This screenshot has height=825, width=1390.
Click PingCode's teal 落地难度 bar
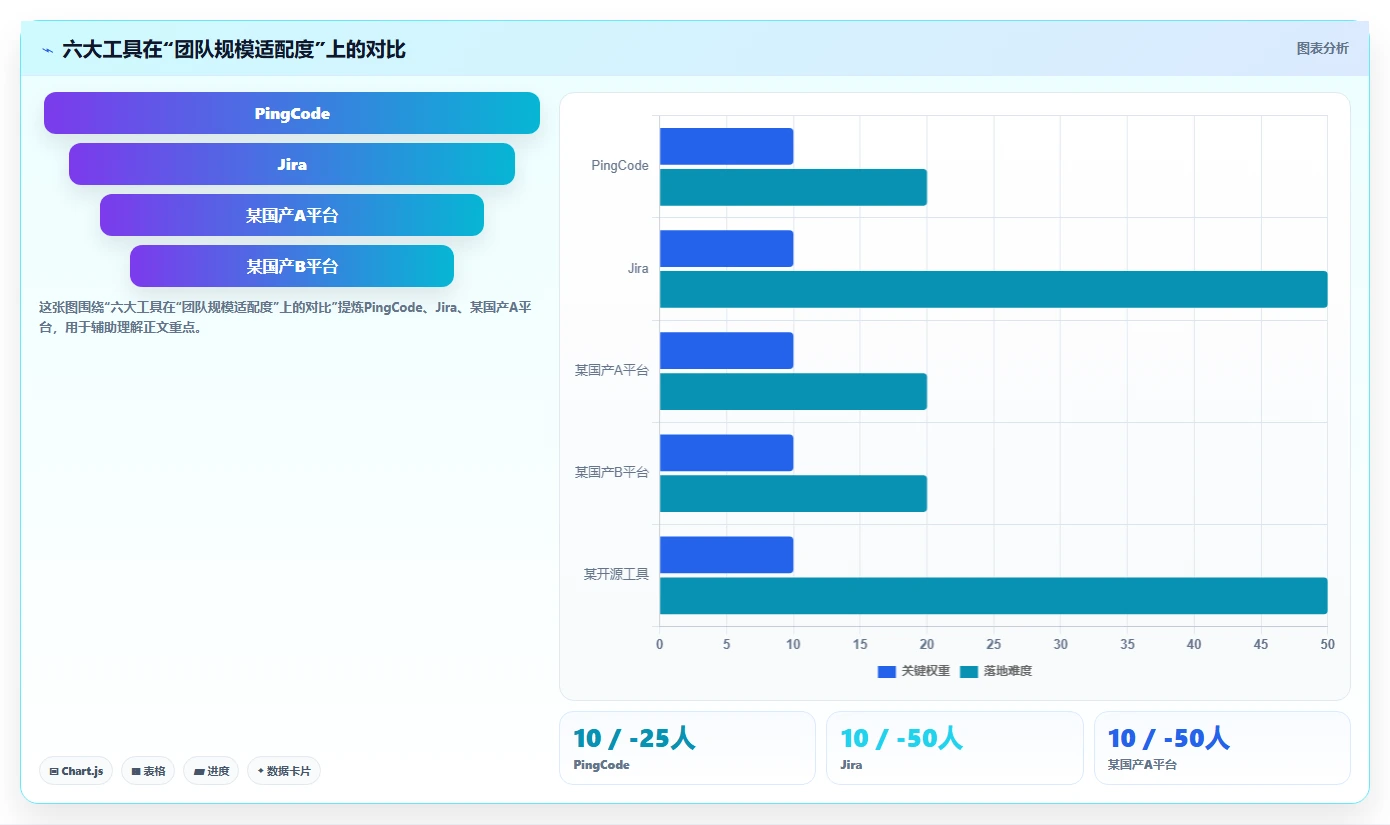click(793, 187)
